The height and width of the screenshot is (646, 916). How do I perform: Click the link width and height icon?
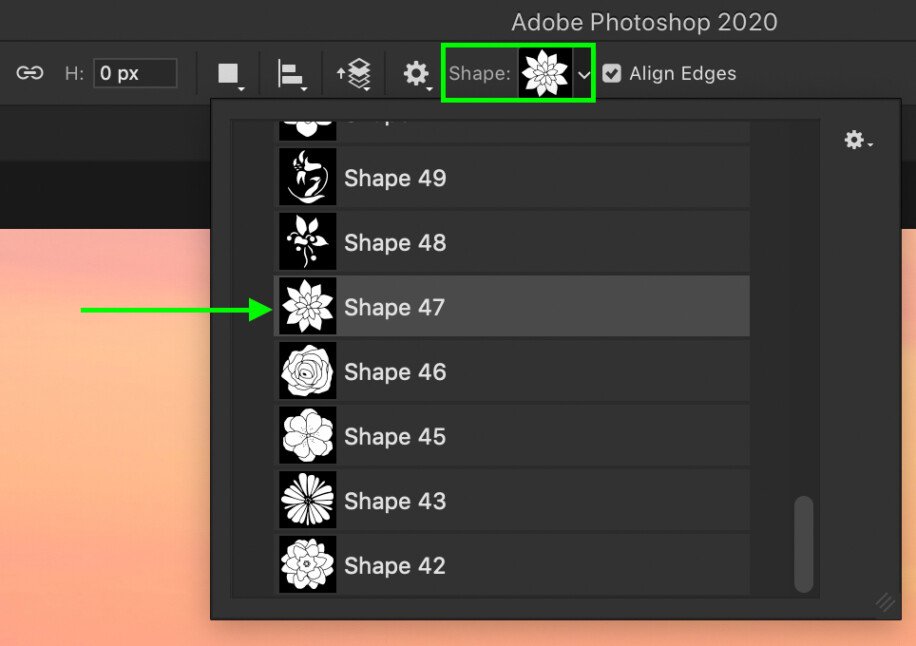30,73
